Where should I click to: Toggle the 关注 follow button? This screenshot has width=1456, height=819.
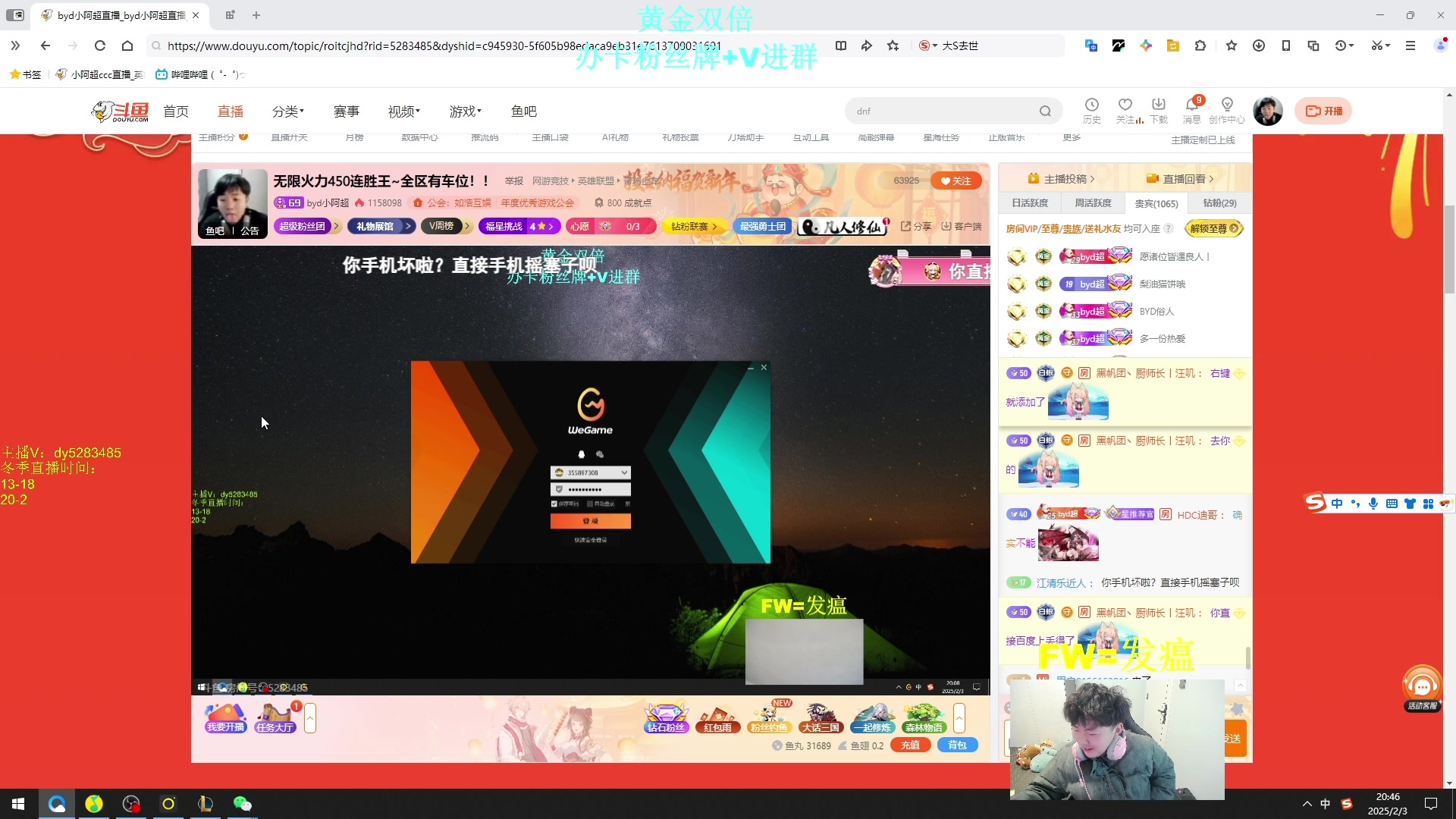coord(956,180)
